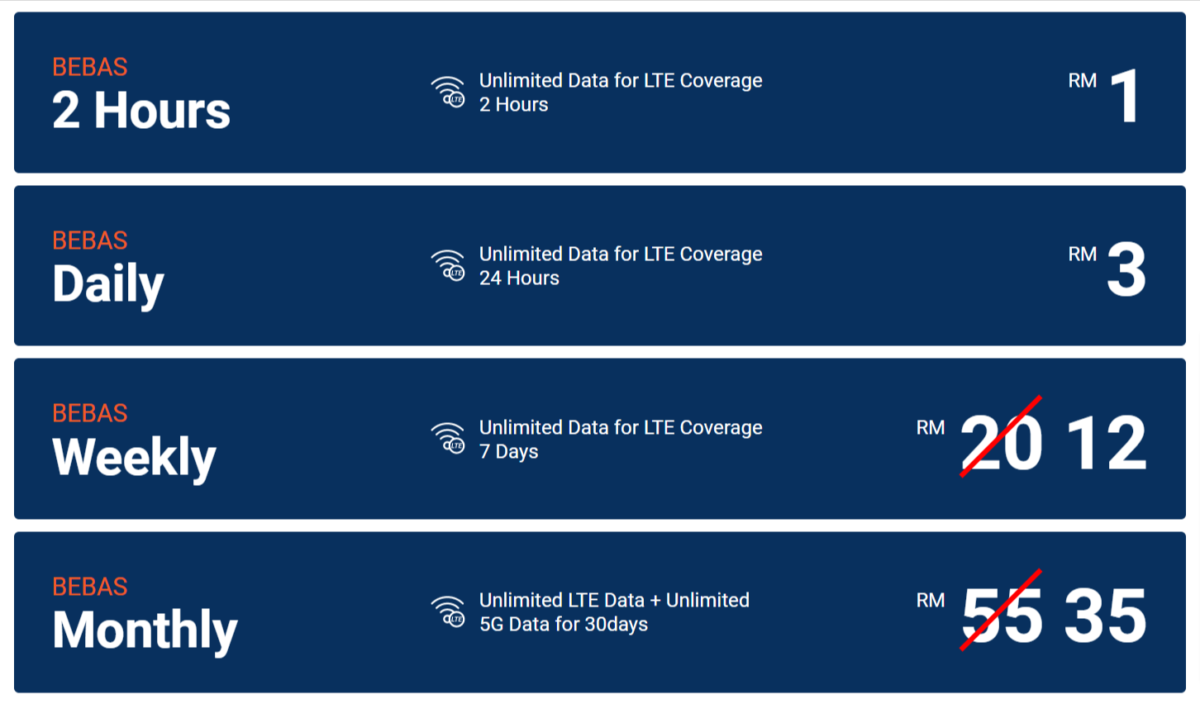Click the LTE wifi icon in Weekly plan
Screen dimensions: 1200x704
448,439
